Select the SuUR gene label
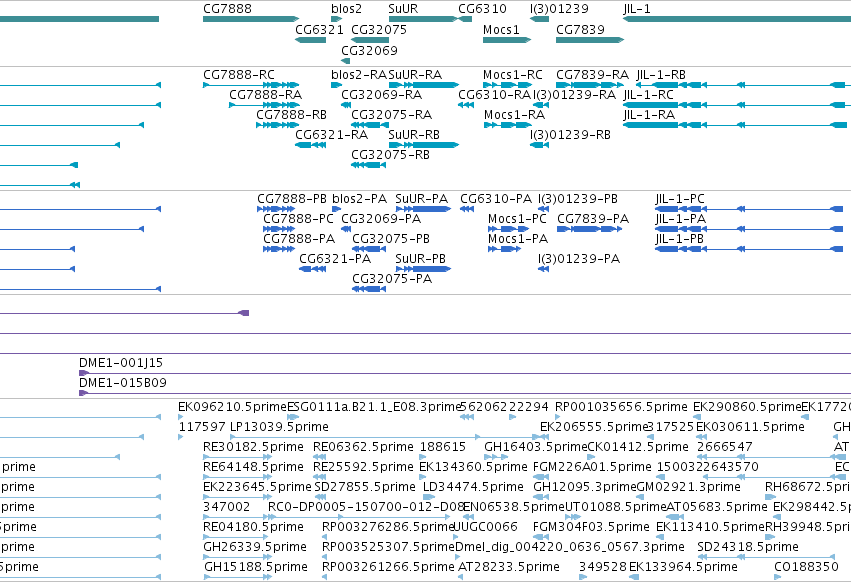Screen dimensions: 851x582 tap(403, 9)
